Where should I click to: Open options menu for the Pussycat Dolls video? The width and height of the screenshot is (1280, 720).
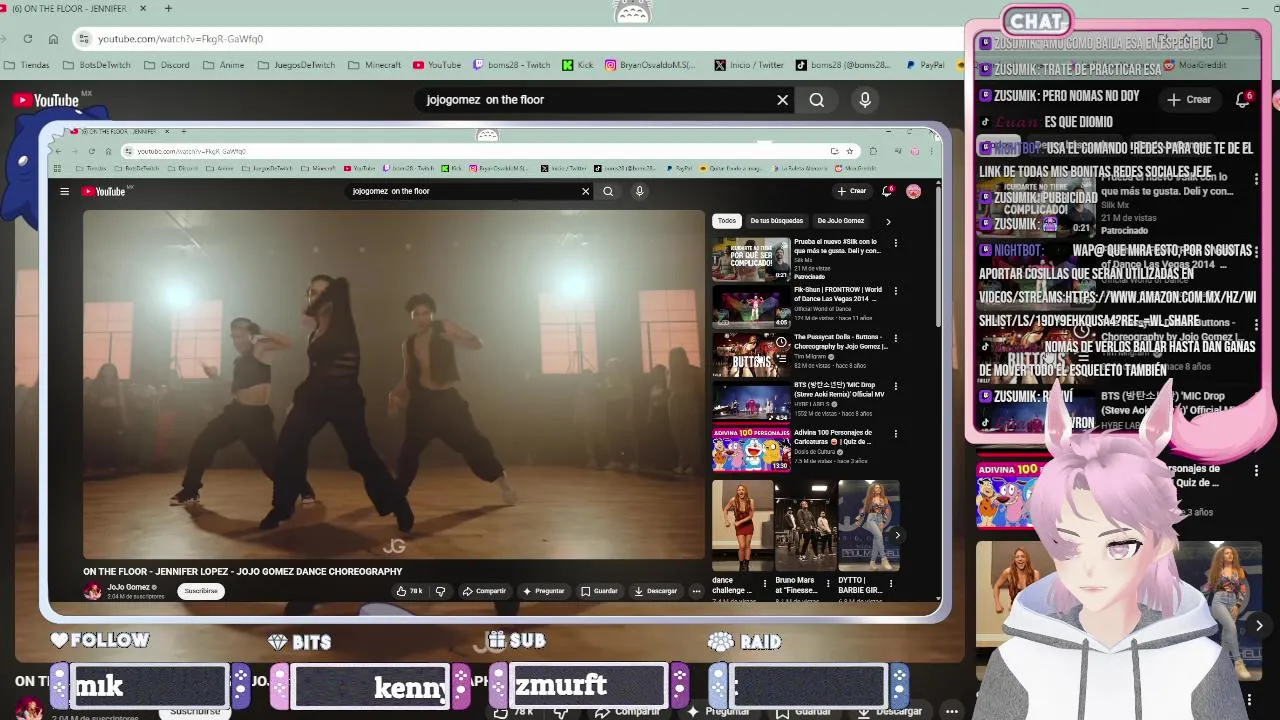[895, 338]
